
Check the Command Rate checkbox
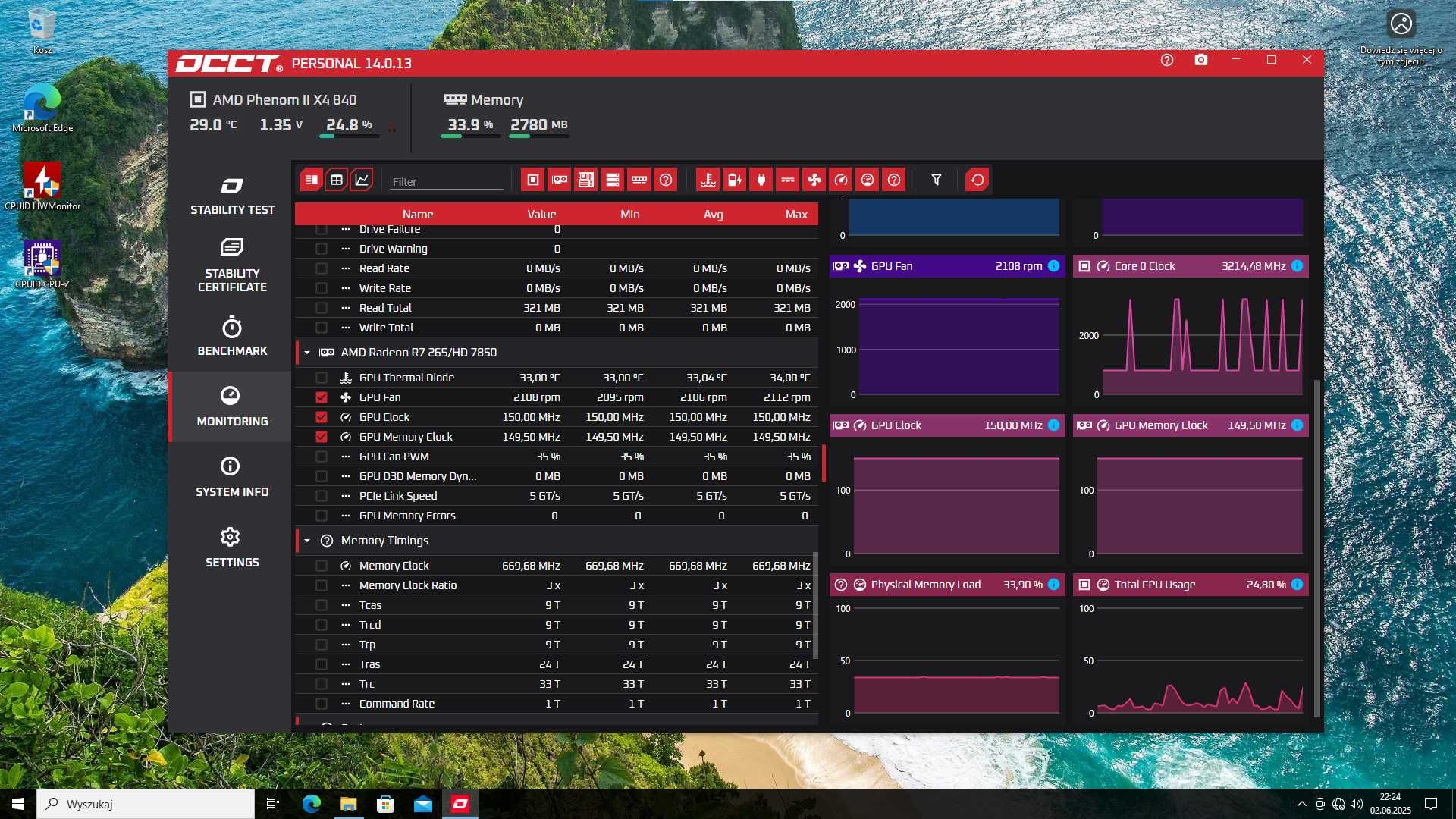322,704
